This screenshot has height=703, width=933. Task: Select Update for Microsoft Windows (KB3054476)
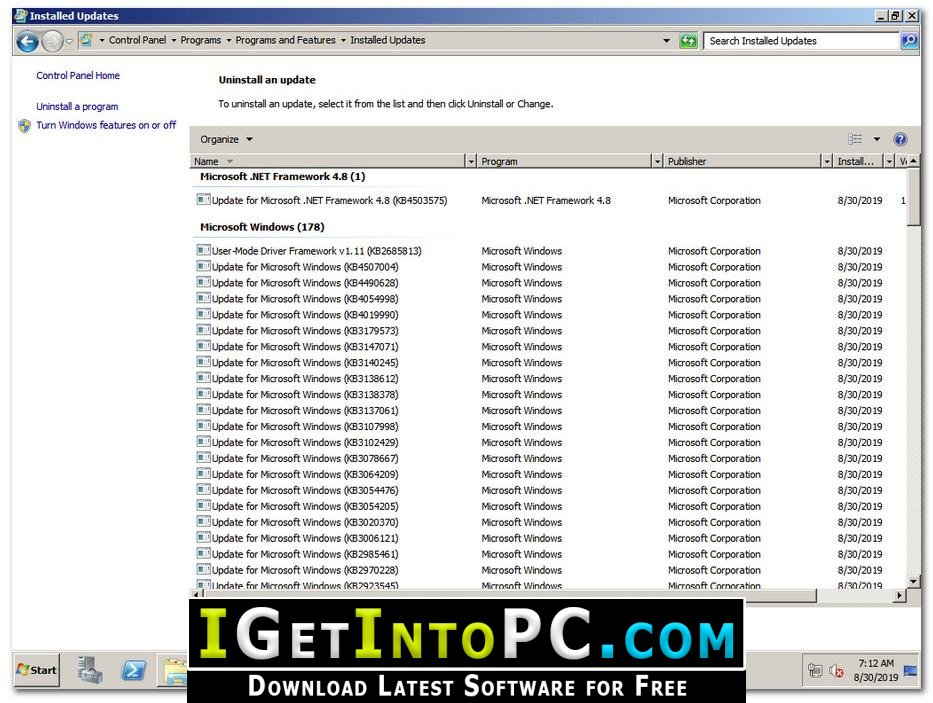305,490
